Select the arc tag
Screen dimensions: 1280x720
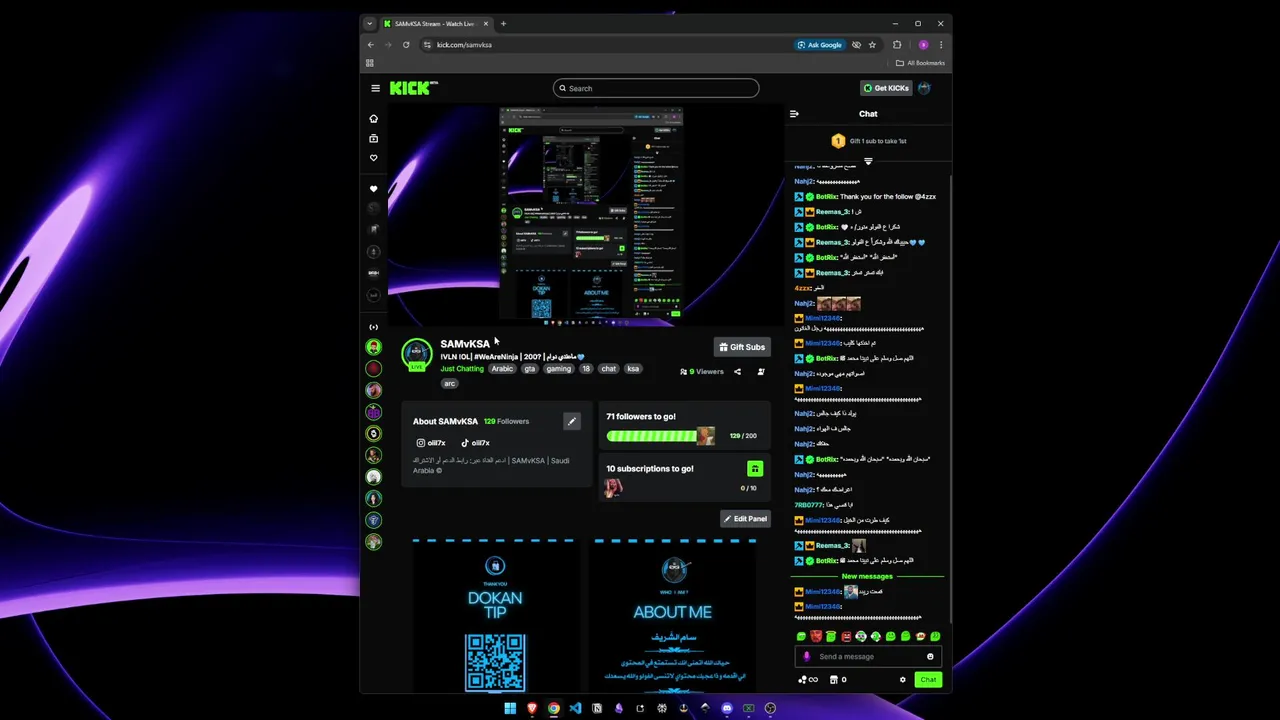coord(449,383)
